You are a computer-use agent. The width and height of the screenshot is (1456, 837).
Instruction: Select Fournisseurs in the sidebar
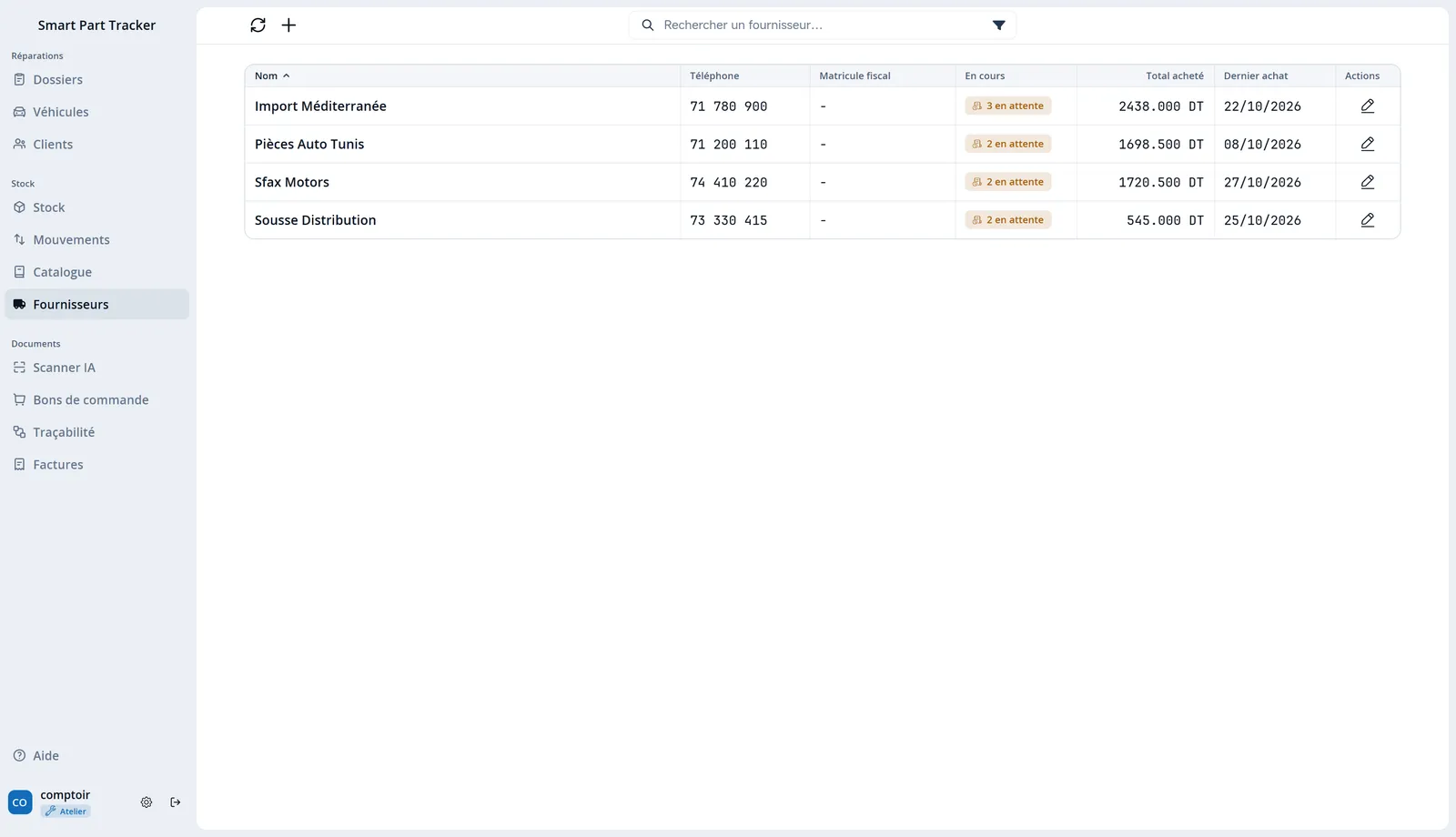tap(97, 305)
